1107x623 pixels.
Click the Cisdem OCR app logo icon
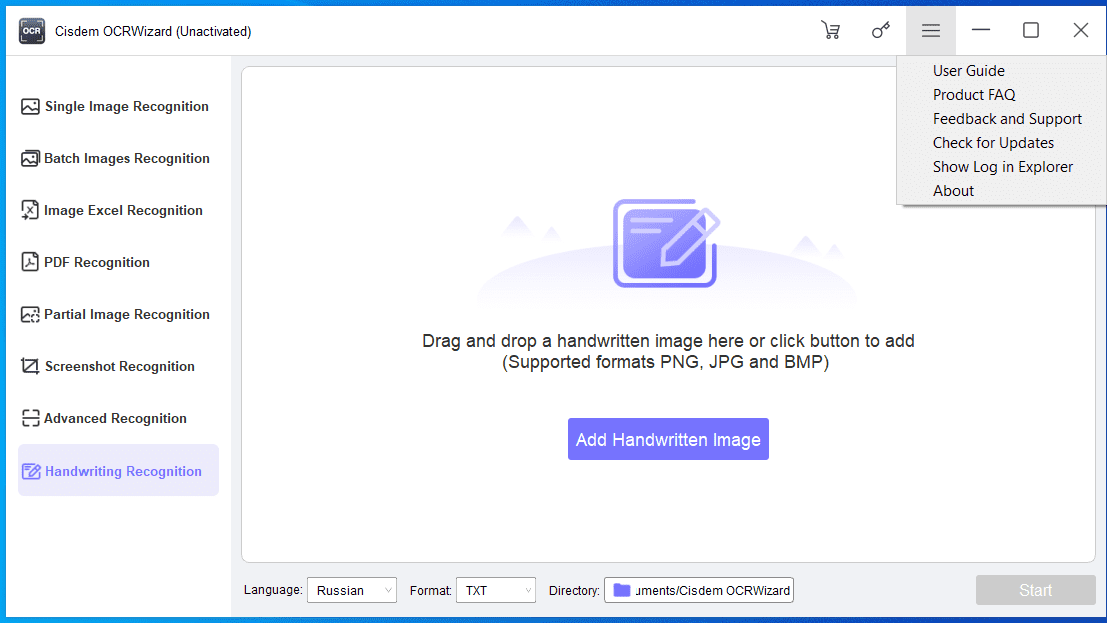tap(32, 31)
